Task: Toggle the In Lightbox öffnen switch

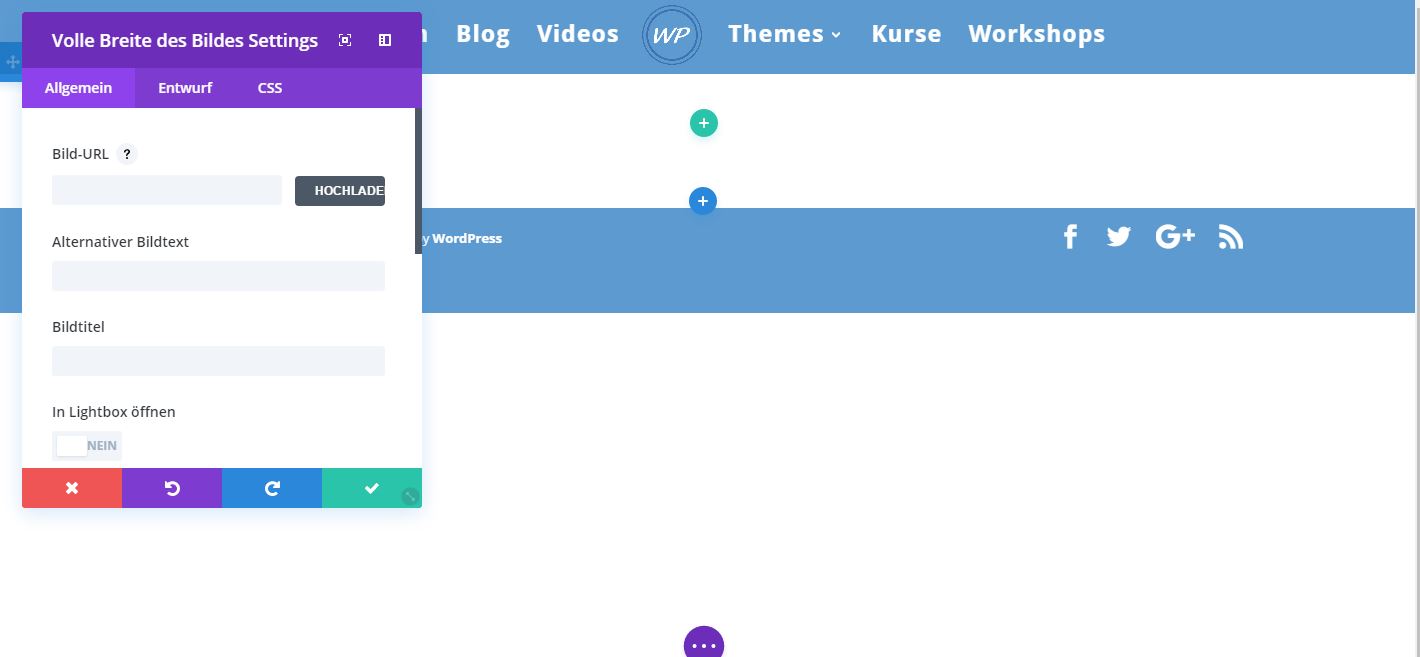Action: point(87,446)
